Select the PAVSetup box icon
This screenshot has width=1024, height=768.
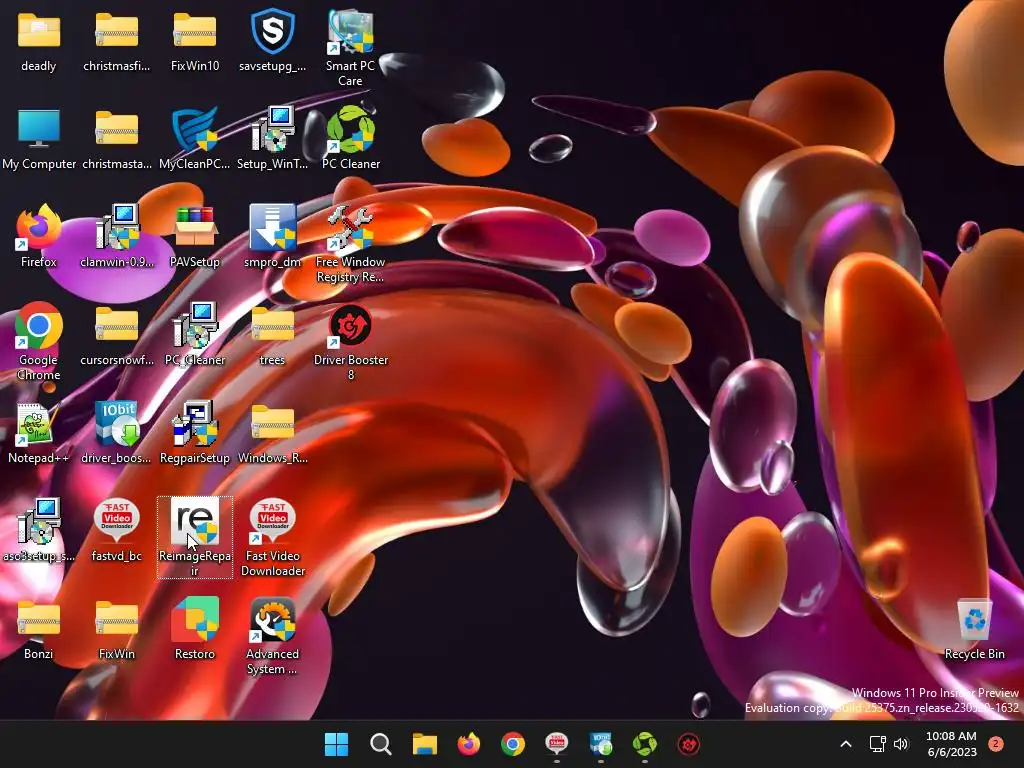click(x=195, y=236)
